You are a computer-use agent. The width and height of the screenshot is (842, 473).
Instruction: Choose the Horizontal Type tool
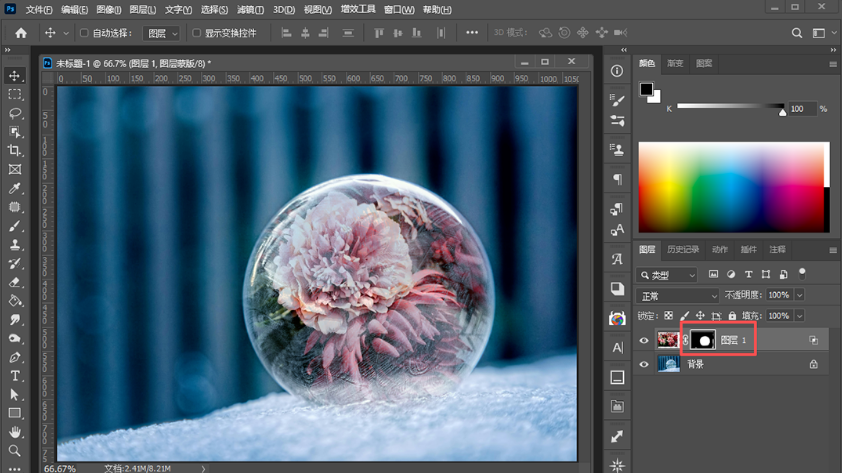coord(14,376)
